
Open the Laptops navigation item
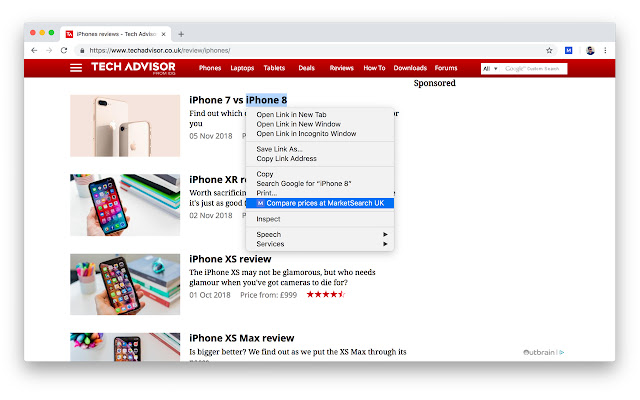click(242, 68)
